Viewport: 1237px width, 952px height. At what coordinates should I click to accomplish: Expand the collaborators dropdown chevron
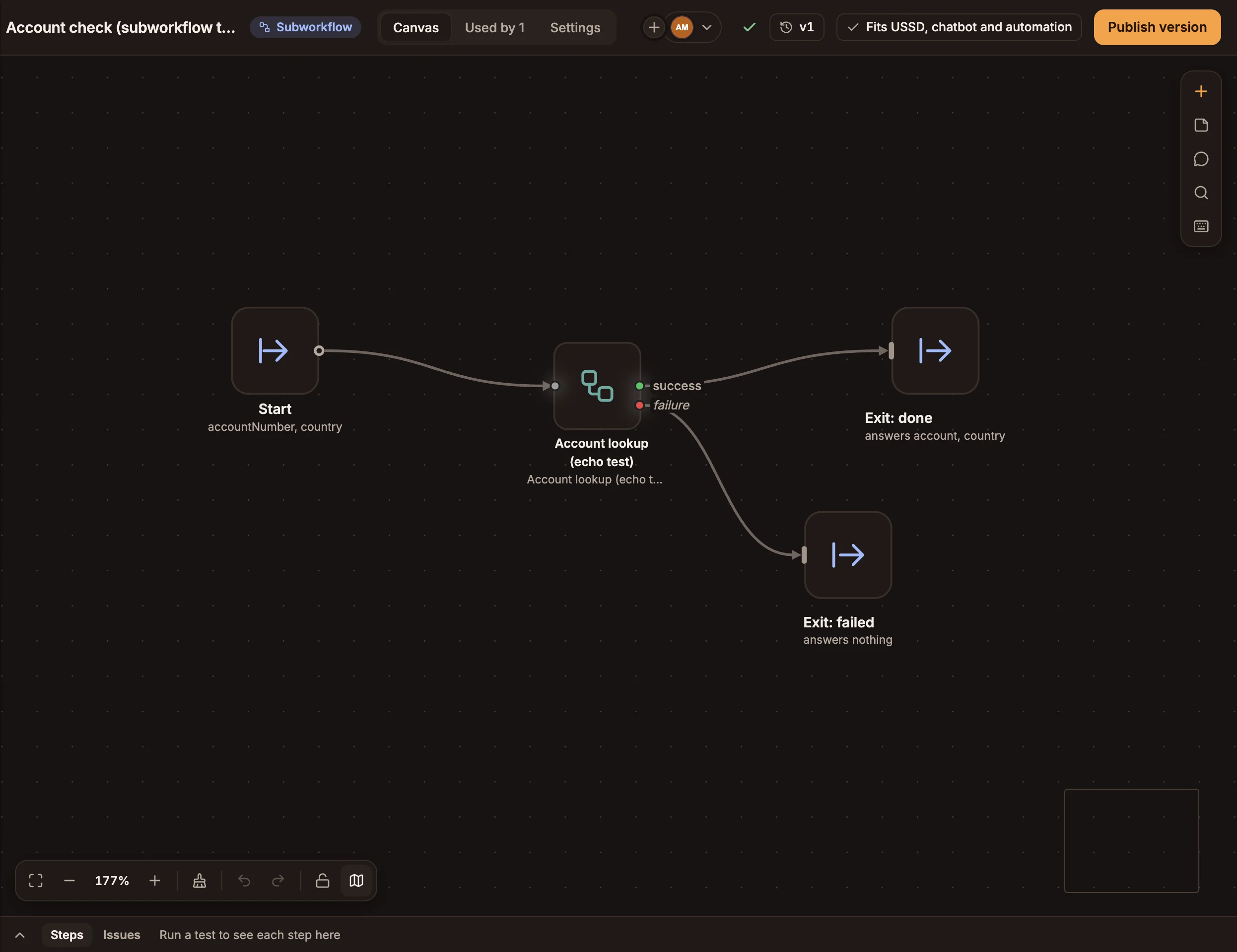click(x=707, y=27)
